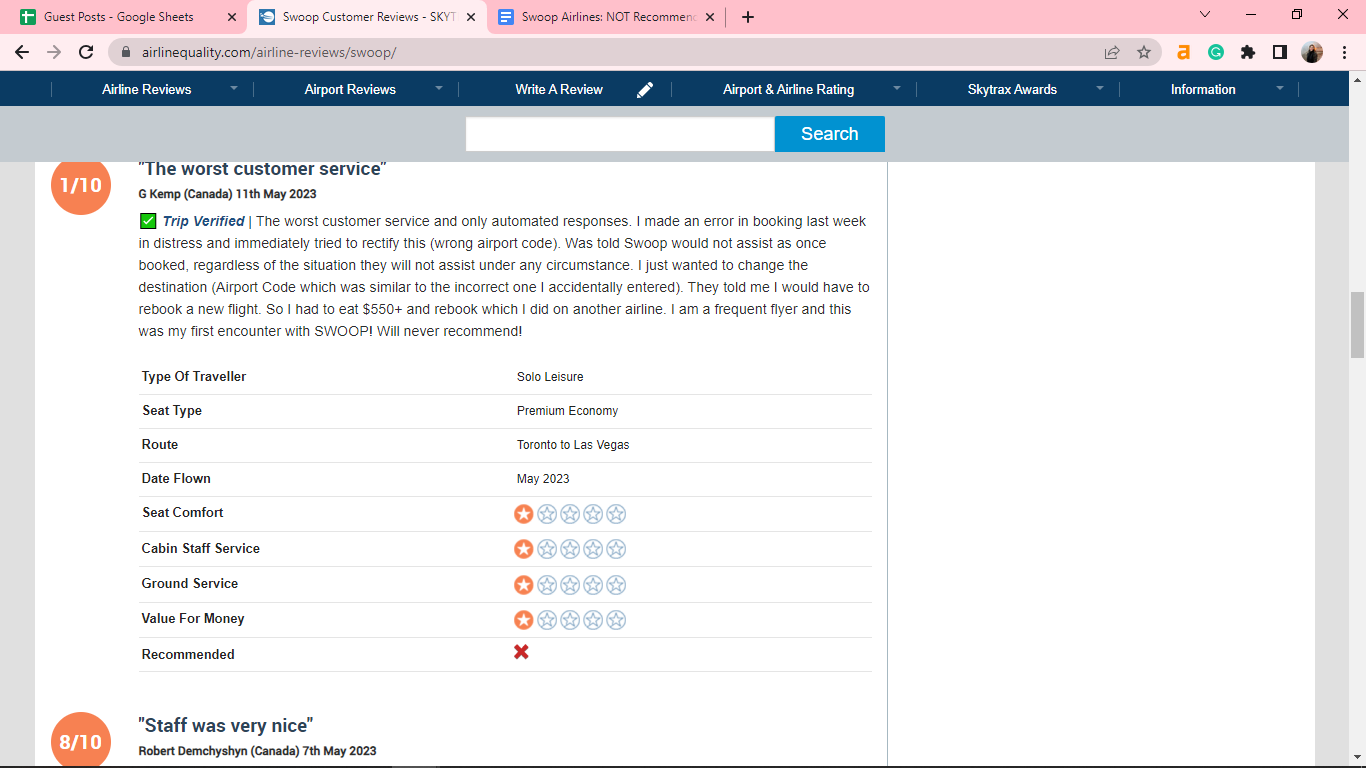This screenshot has height=768, width=1366.
Task: Click the filled Seat Comfort star
Action: point(524,514)
